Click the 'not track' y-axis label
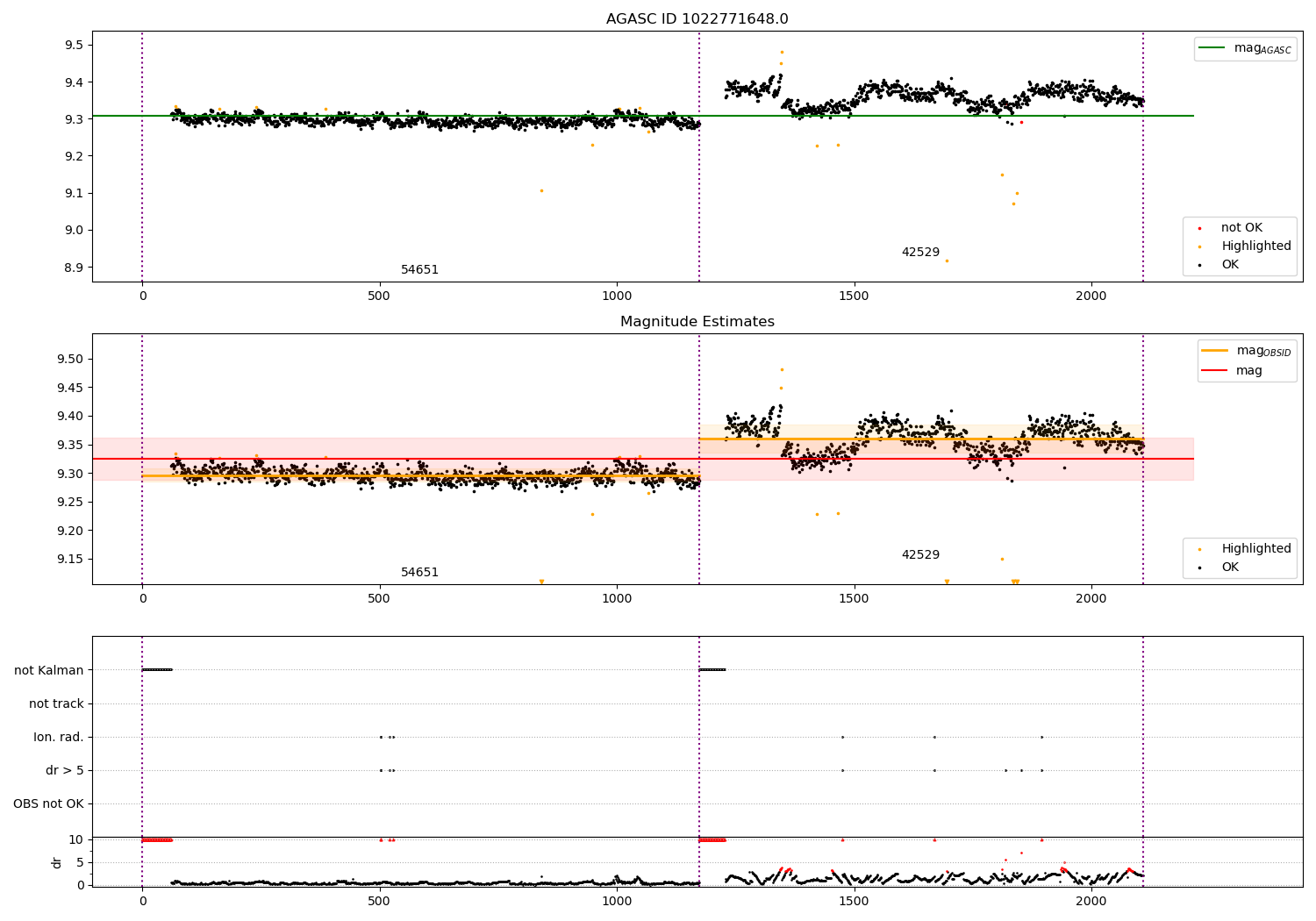The image size is (1316, 921). 56,704
